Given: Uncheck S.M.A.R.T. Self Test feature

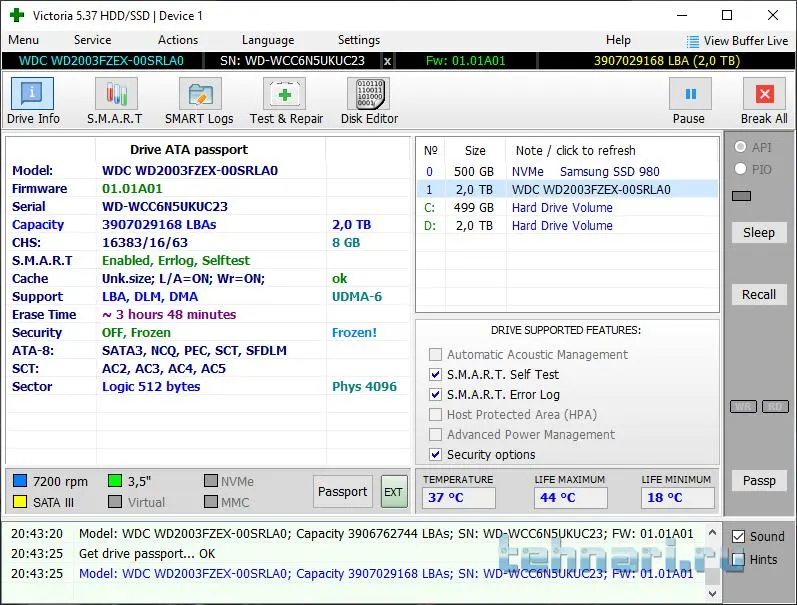Looking at the screenshot, I should pos(435,374).
